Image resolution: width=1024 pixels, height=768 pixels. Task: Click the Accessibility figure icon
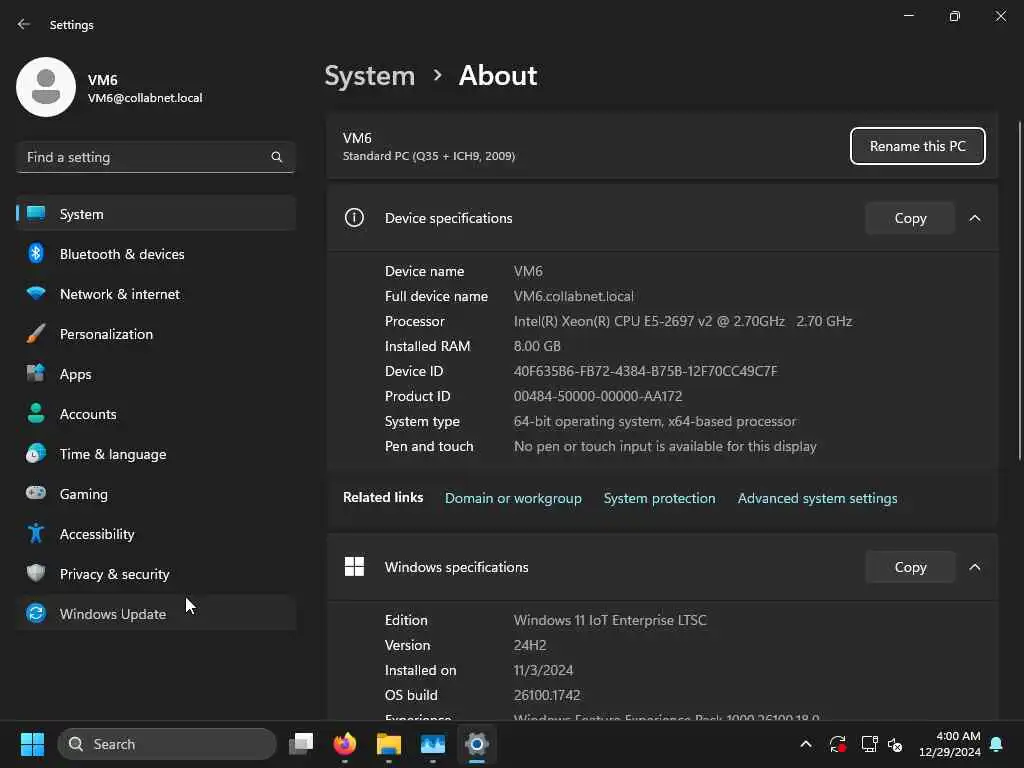click(36, 533)
